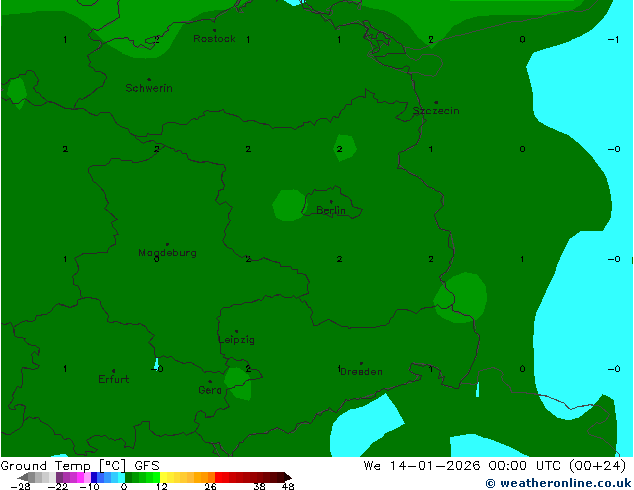Select the Rostock label on the map

(x=214, y=39)
